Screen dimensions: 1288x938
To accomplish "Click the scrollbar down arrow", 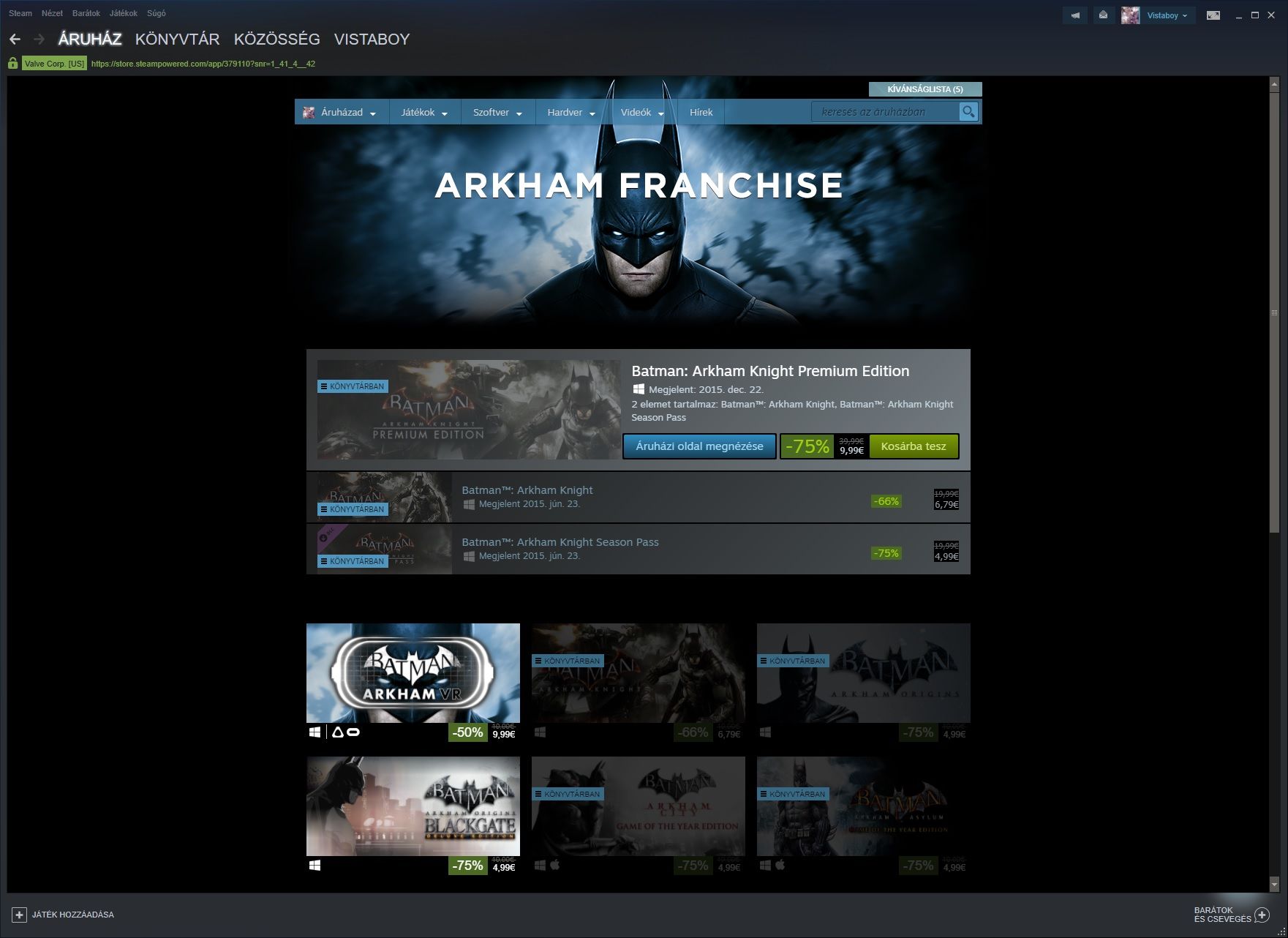I will click(1274, 885).
